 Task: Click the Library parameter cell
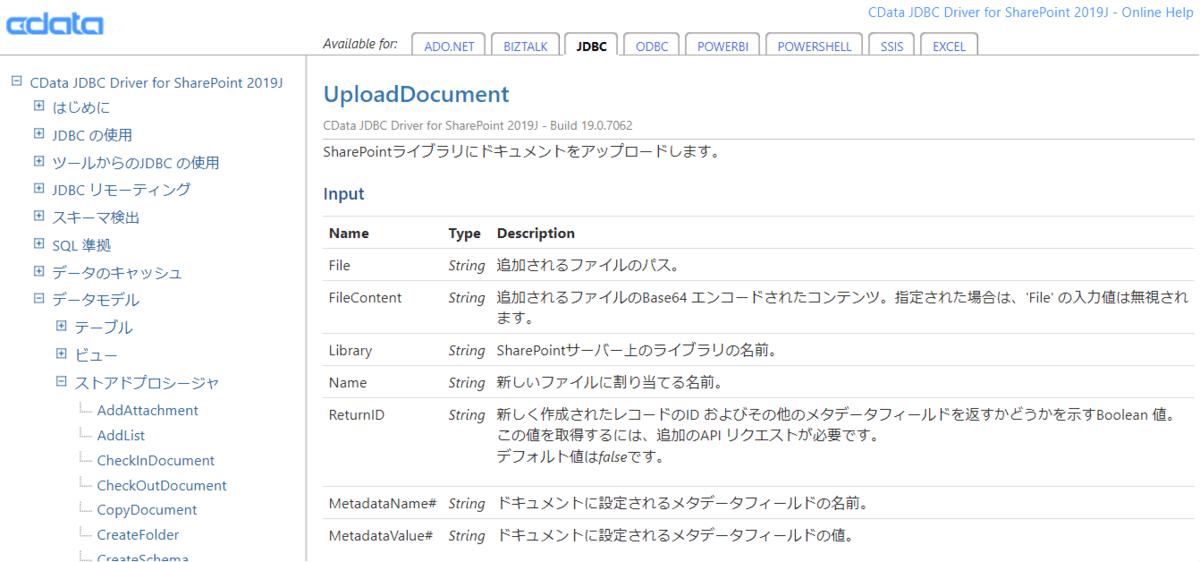[x=350, y=351]
